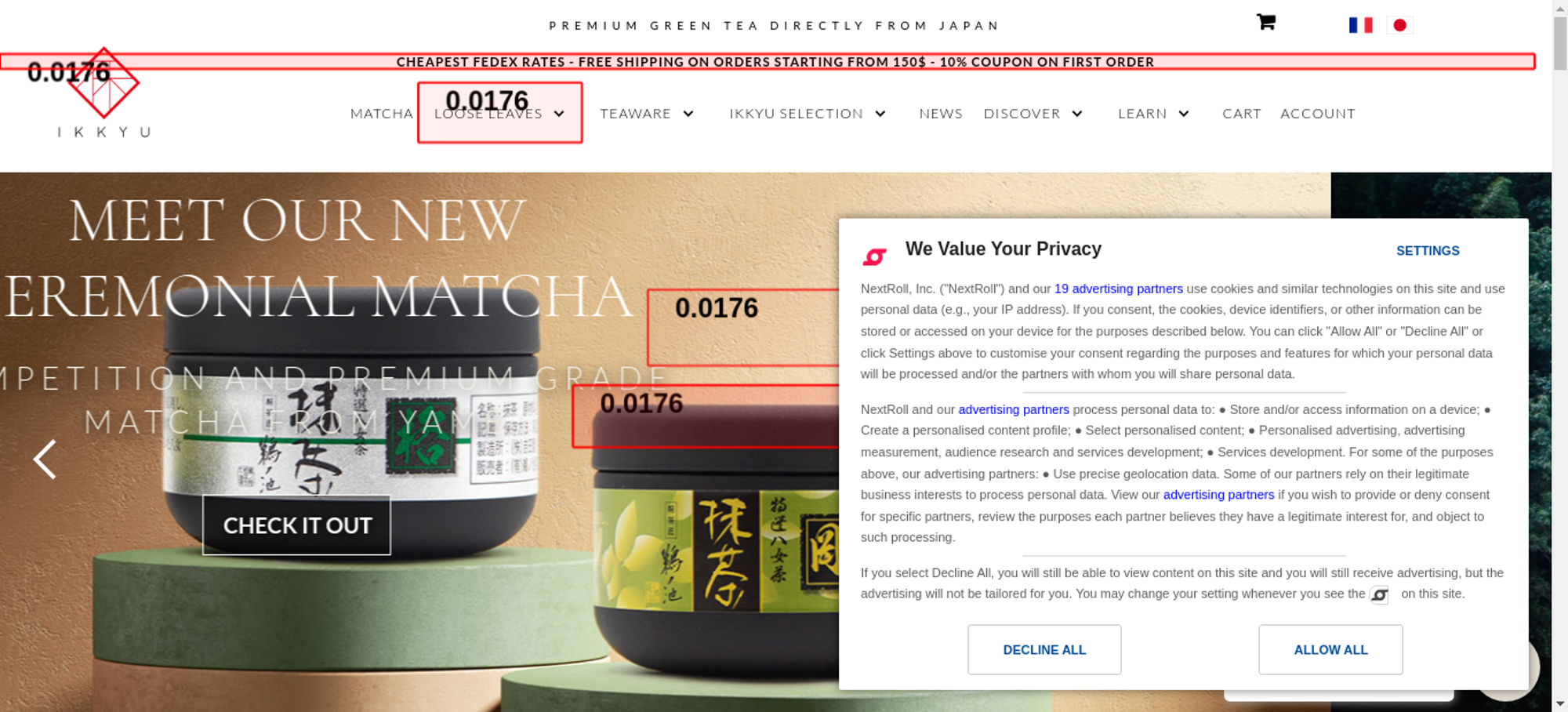Click the IKKYU diamond logo

coord(103,83)
